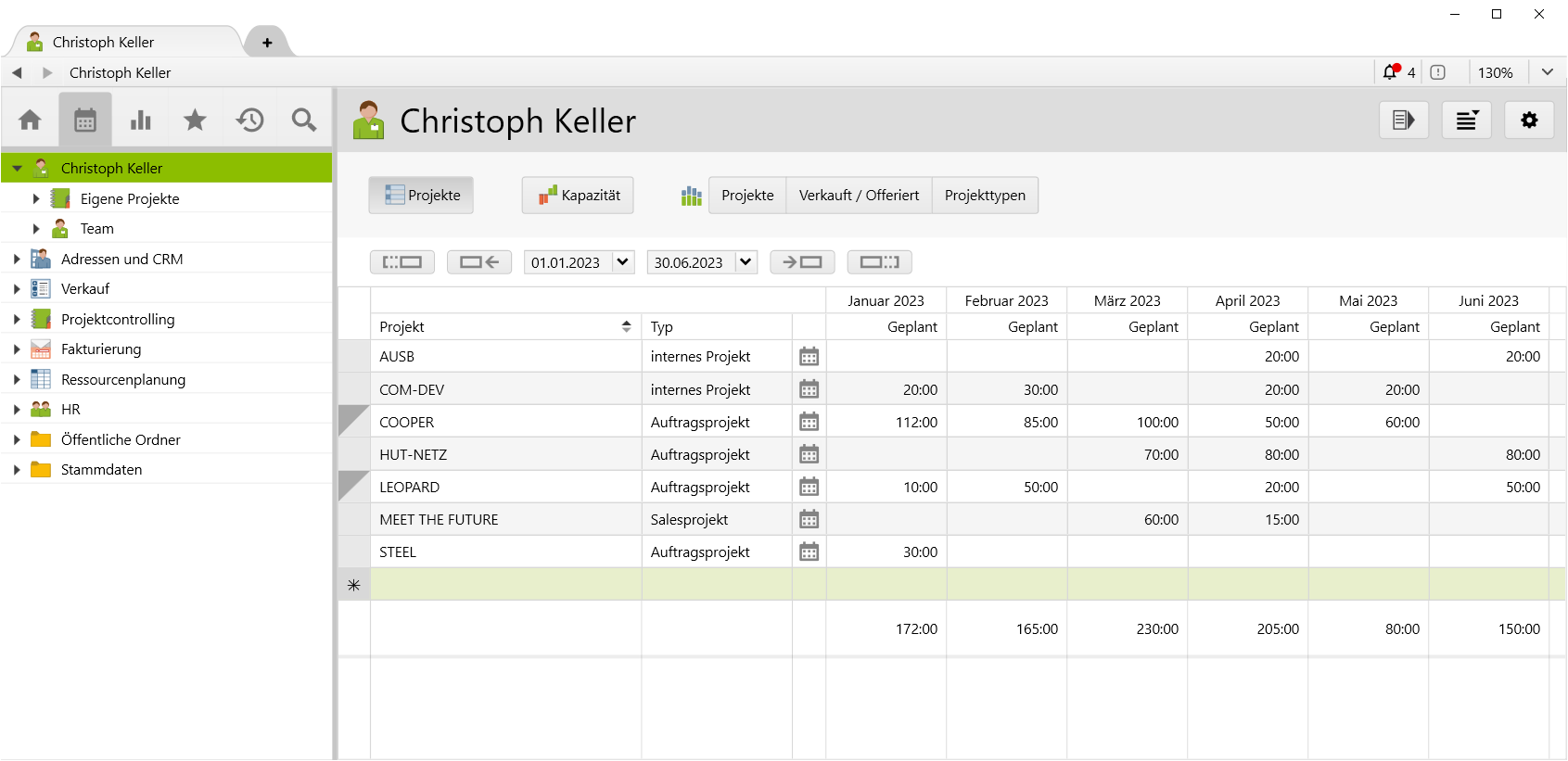The image size is (1568, 761).
Task: Extend date range end forward button
Action: click(x=879, y=262)
